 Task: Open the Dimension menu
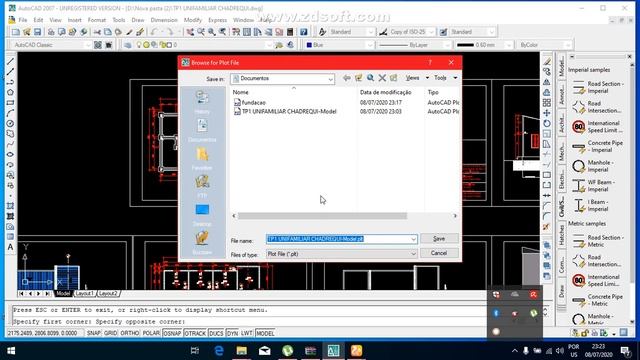pyautogui.click(x=164, y=20)
